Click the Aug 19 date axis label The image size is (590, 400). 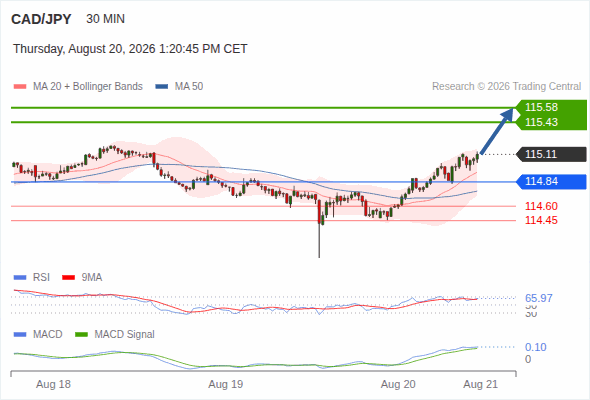click(x=226, y=384)
